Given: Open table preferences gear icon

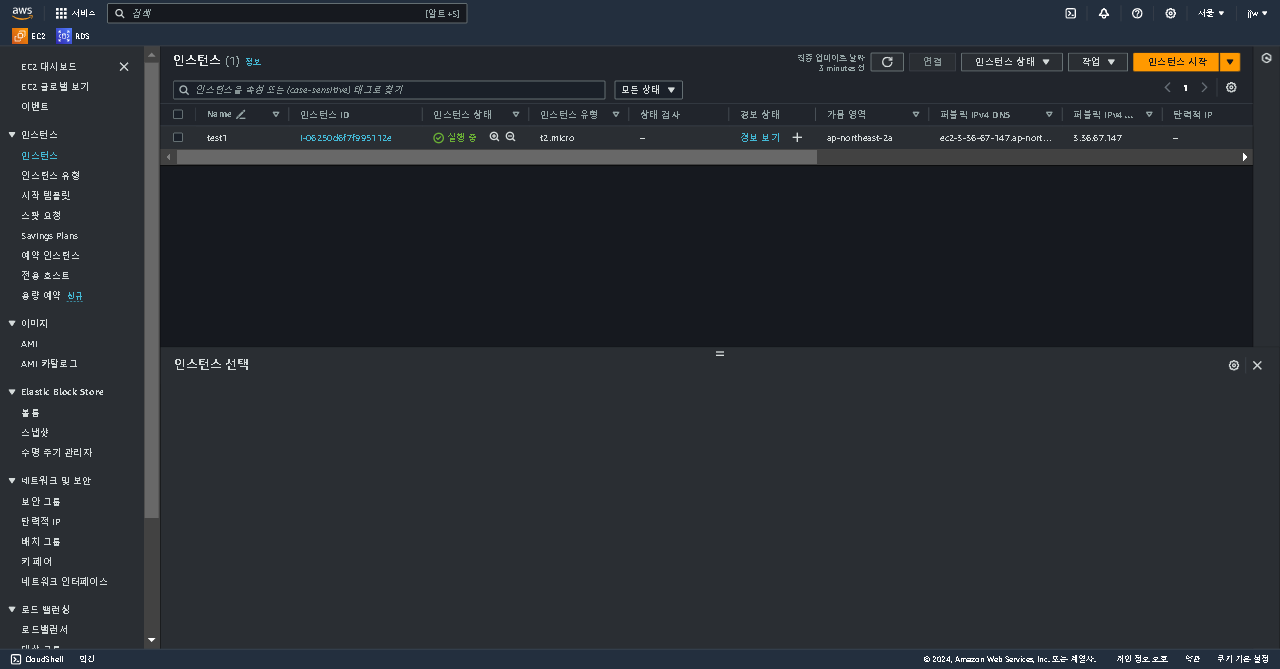Looking at the screenshot, I should (x=1231, y=88).
